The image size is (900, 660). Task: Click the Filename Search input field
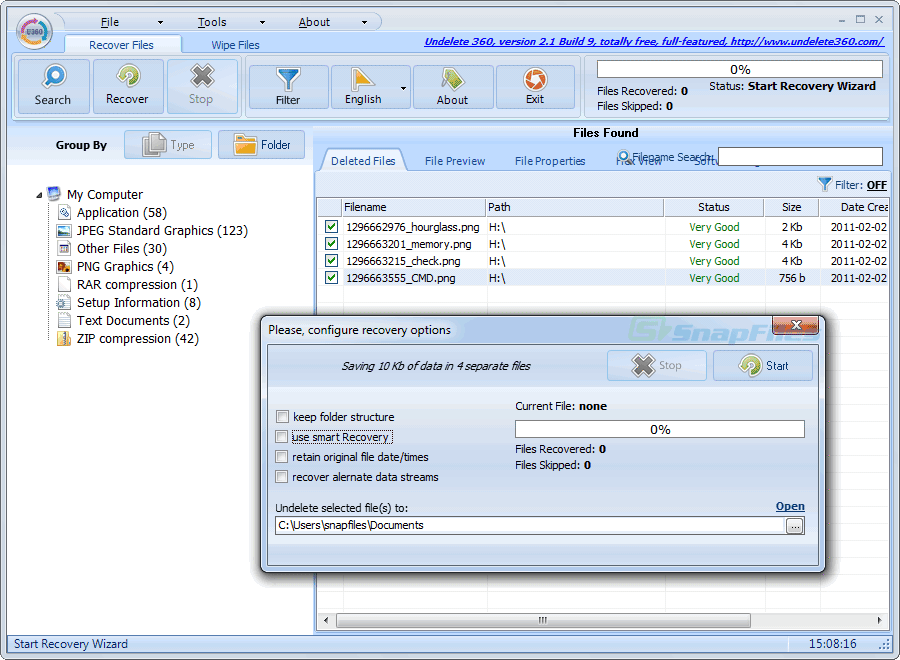[800, 156]
